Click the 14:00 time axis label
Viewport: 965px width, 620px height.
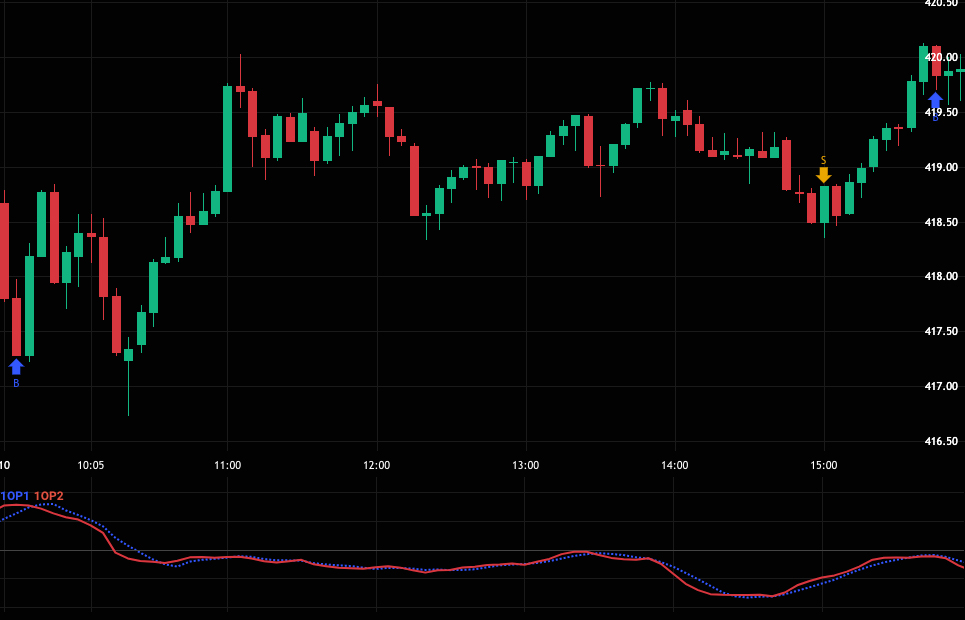(x=675, y=465)
